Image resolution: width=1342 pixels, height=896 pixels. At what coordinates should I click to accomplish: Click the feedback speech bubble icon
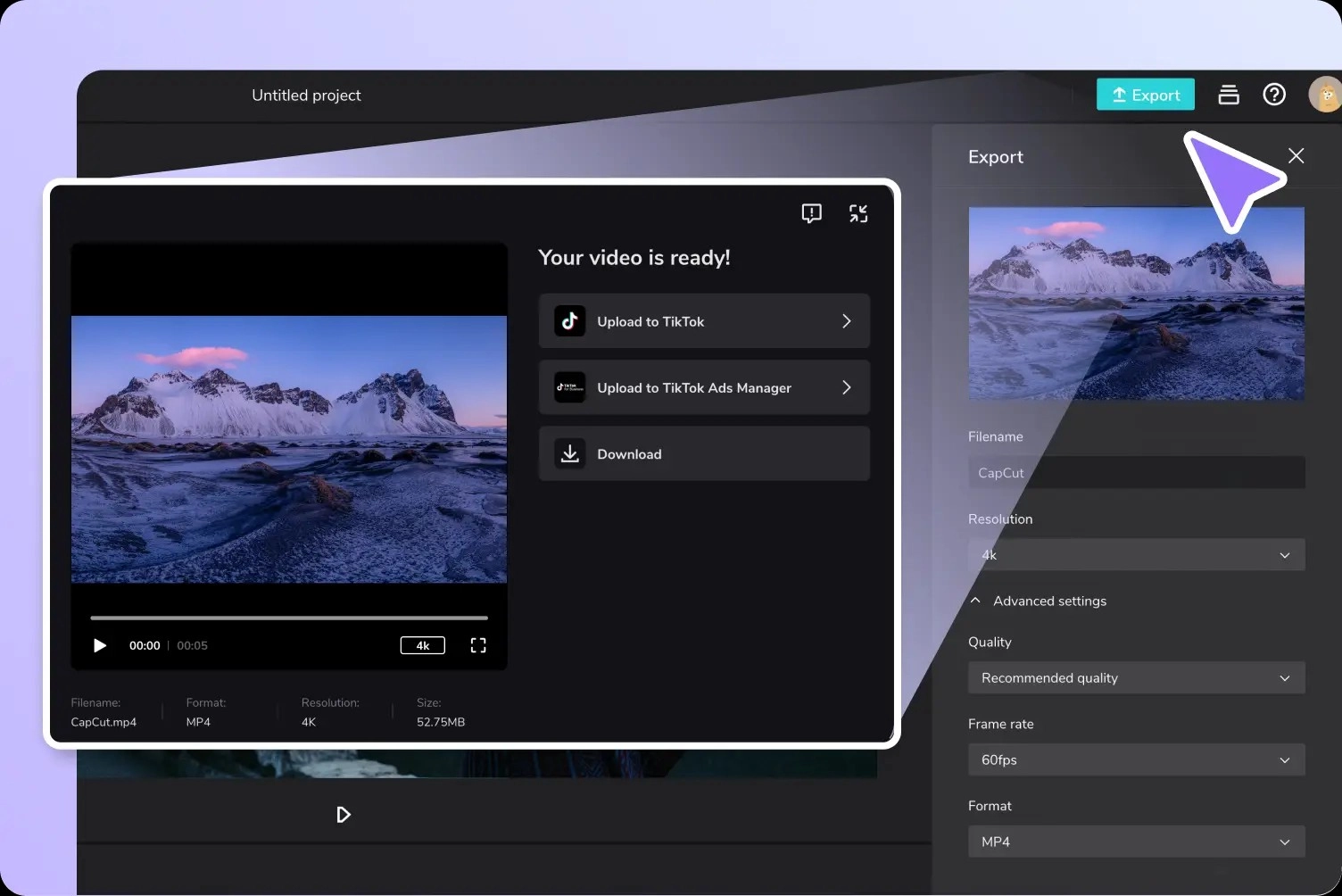[811, 213]
